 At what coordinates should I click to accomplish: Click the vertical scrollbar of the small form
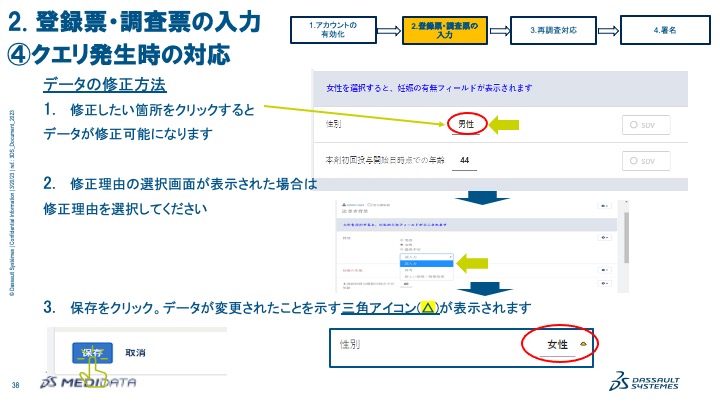[x=626, y=238]
